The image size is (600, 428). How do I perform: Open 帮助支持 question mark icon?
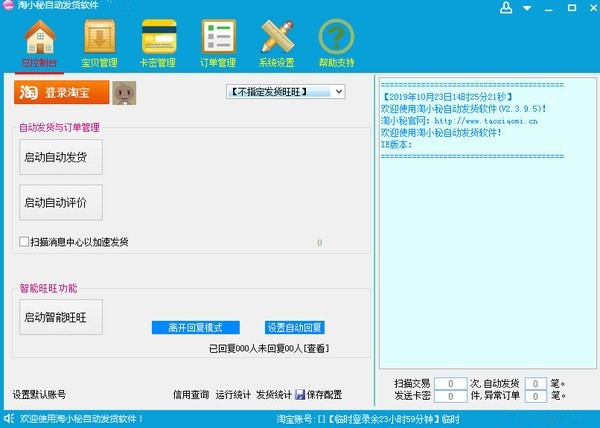coord(336,37)
